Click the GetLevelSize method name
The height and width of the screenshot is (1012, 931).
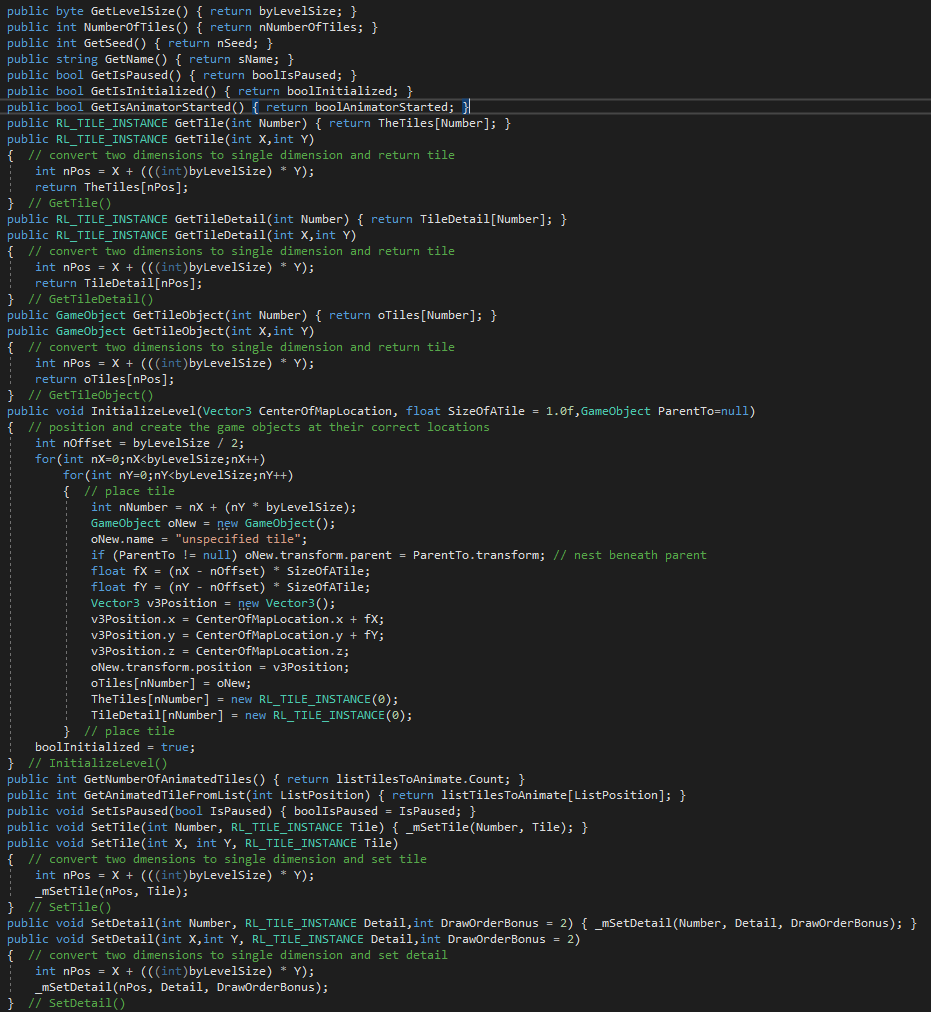133,11
